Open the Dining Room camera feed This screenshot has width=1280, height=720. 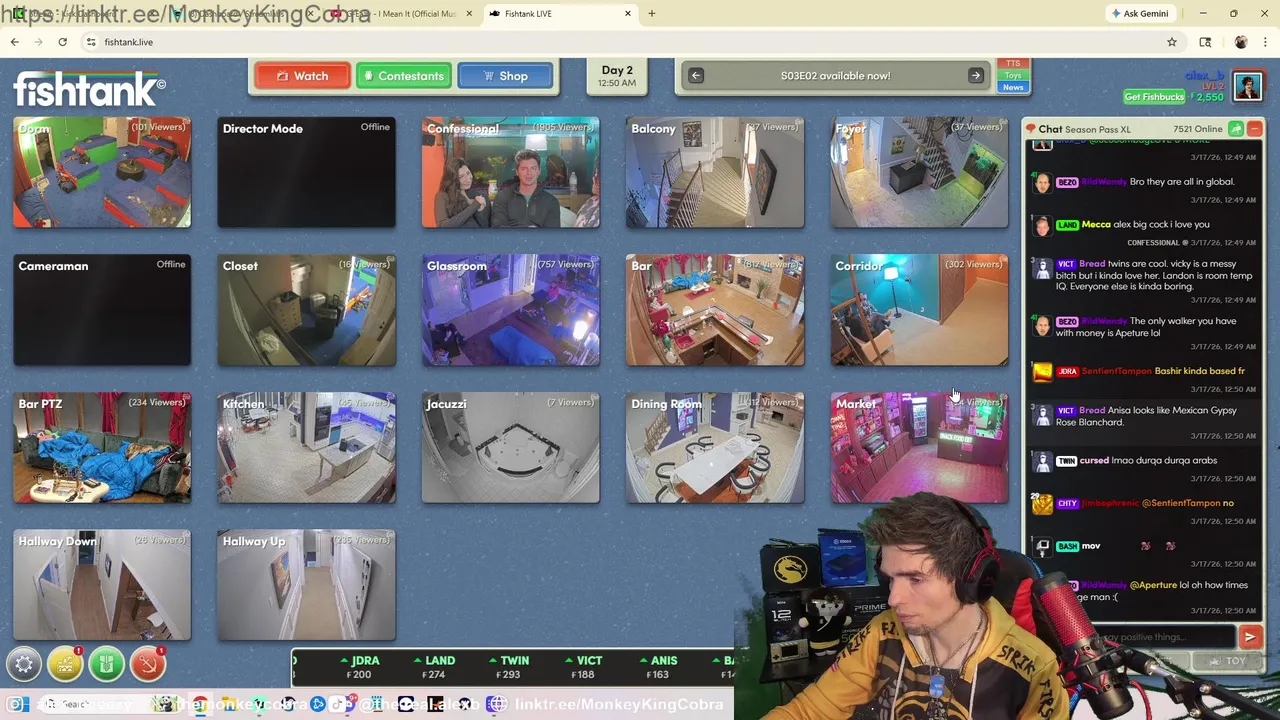[x=714, y=448]
